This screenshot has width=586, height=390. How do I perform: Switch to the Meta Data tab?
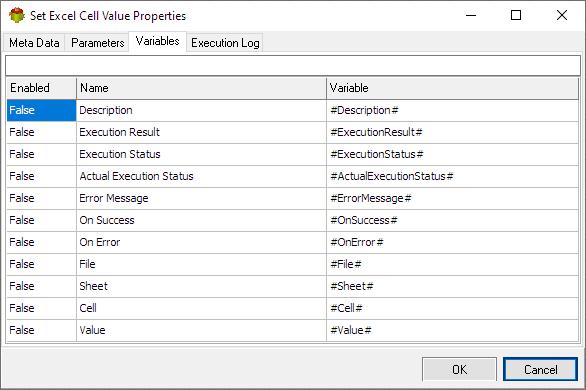pyautogui.click(x=34, y=43)
